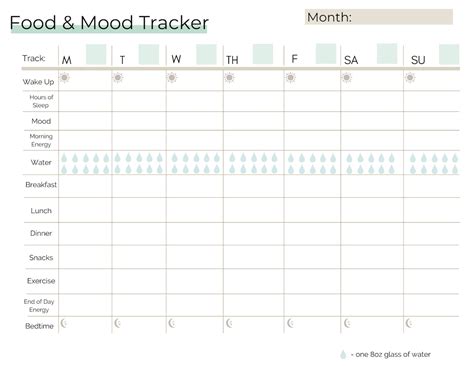Screen dimensions: 474x366
Task: Click the Food & Mood Tracker title
Action: [109, 23]
